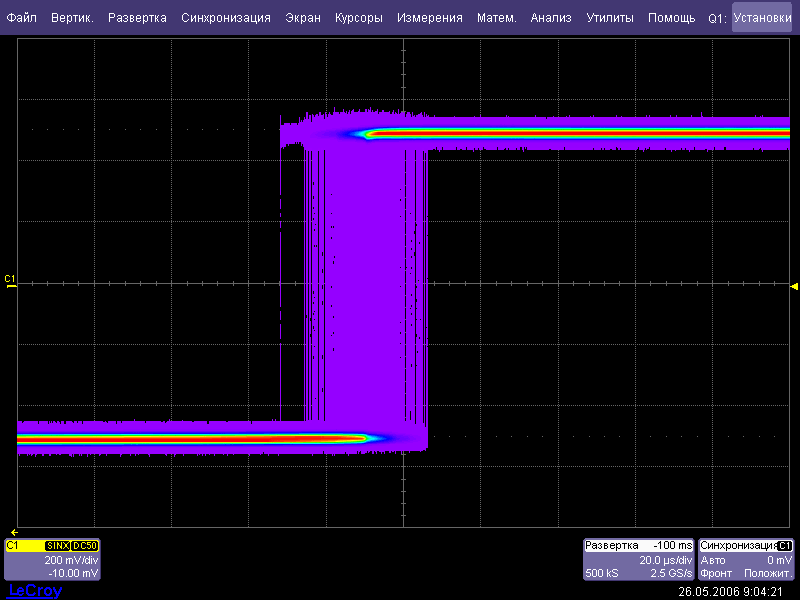Open the Помощь menu
Image resolution: width=800 pixels, height=600 pixels.
coord(671,18)
